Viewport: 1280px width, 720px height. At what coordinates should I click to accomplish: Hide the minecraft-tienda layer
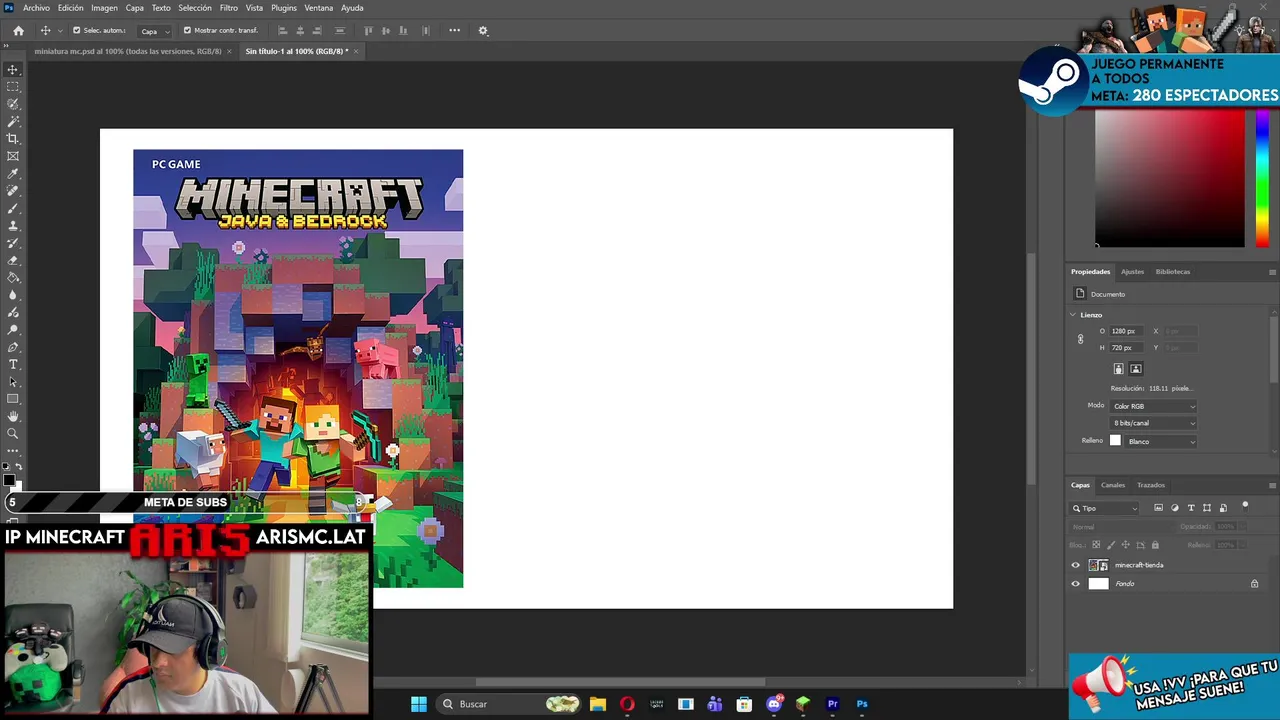pyautogui.click(x=1076, y=565)
